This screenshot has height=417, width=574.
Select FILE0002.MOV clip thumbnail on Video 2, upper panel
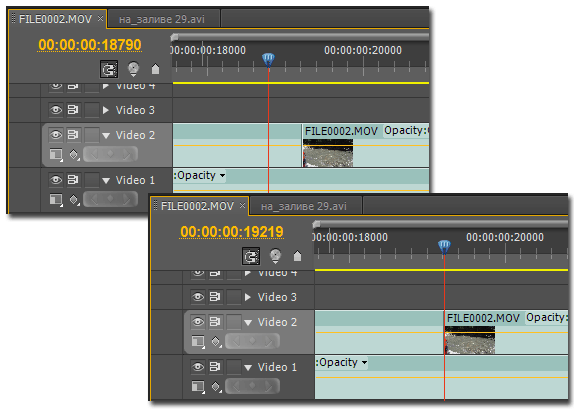328,153
